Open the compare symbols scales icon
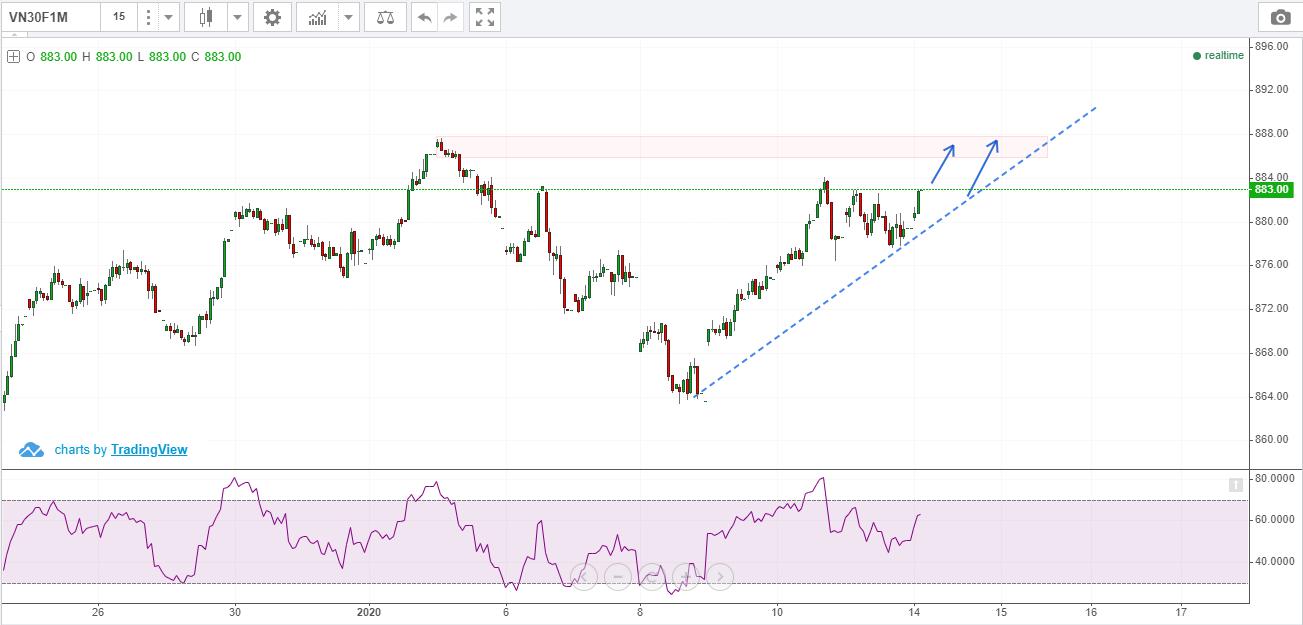The image size is (1303, 625). coord(385,17)
